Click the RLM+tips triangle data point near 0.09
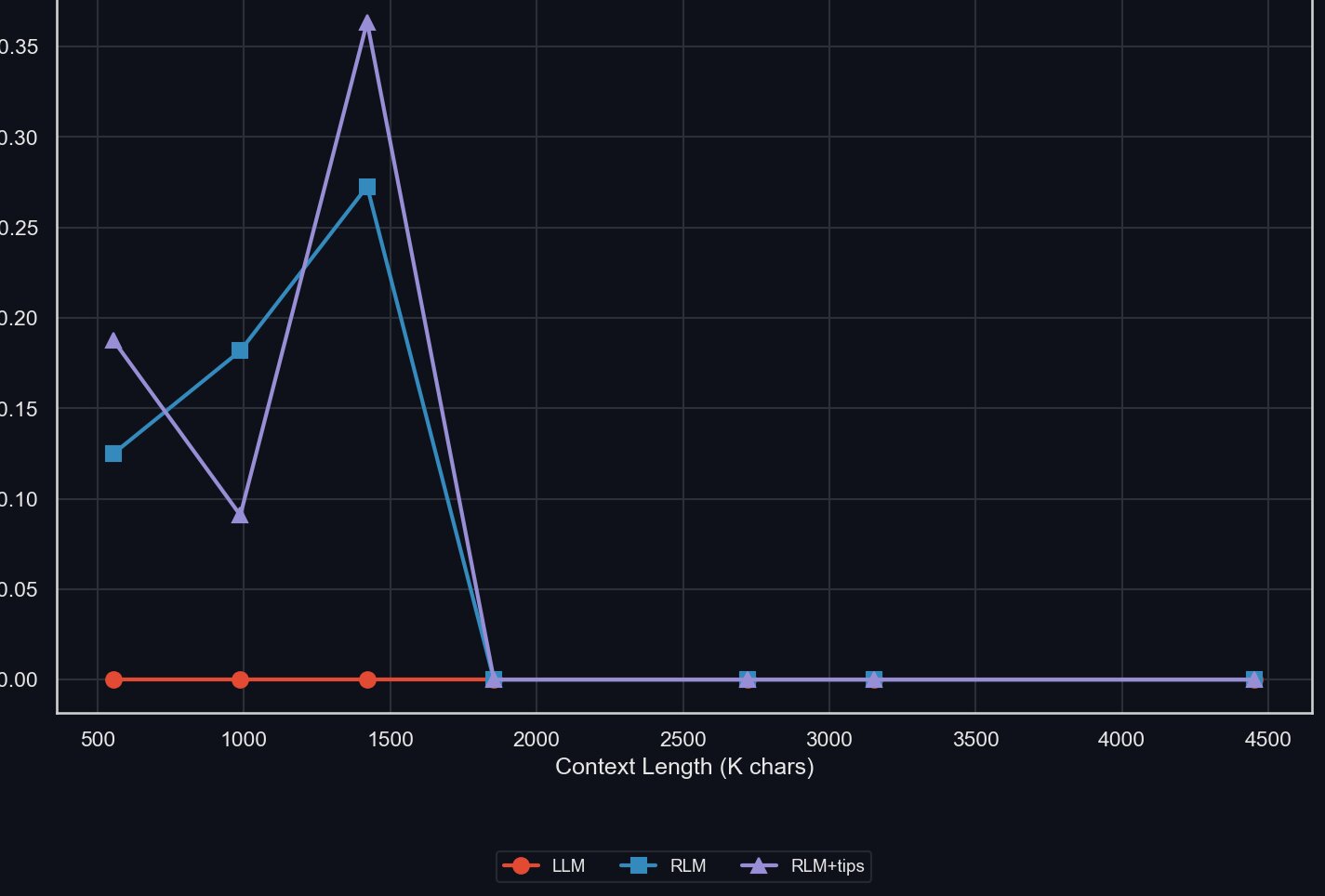Image resolution: width=1325 pixels, height=896 pixels. click(x=240, y=514)
